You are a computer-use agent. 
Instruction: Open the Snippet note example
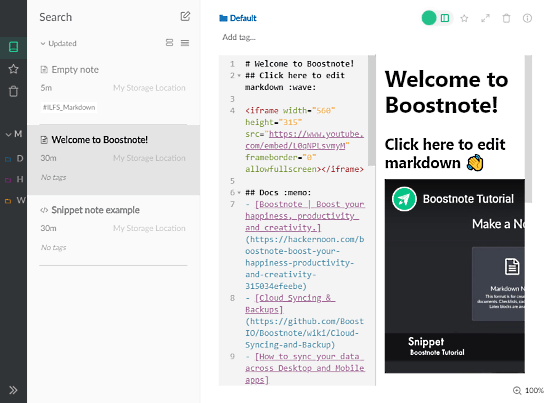tap(113, 230)
